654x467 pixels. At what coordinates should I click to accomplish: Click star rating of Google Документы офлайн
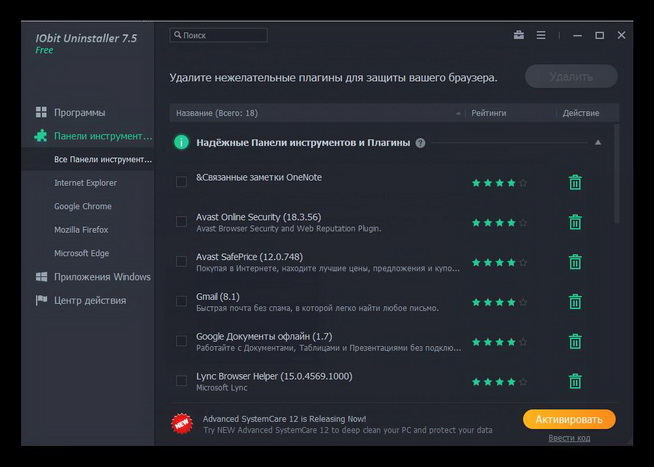point(499,342)
